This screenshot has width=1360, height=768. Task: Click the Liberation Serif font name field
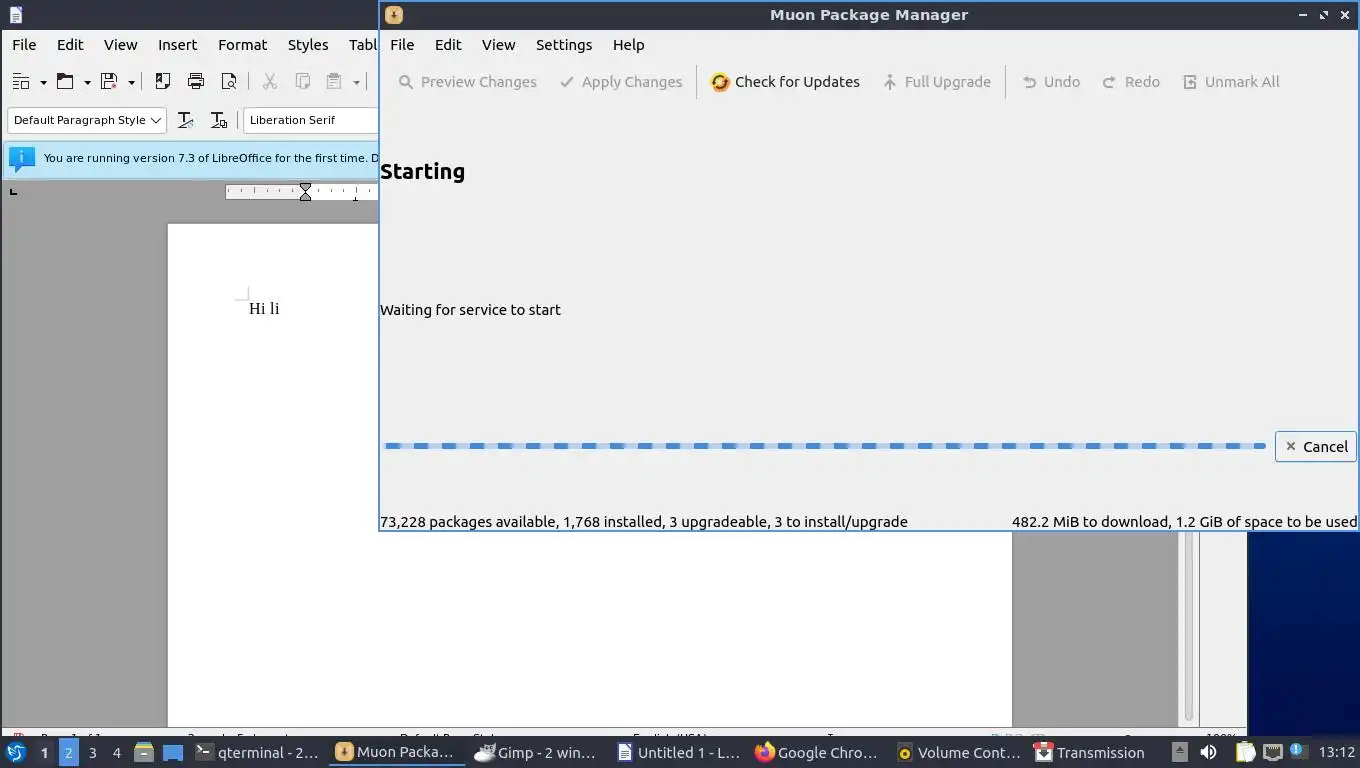pos(311,120)
